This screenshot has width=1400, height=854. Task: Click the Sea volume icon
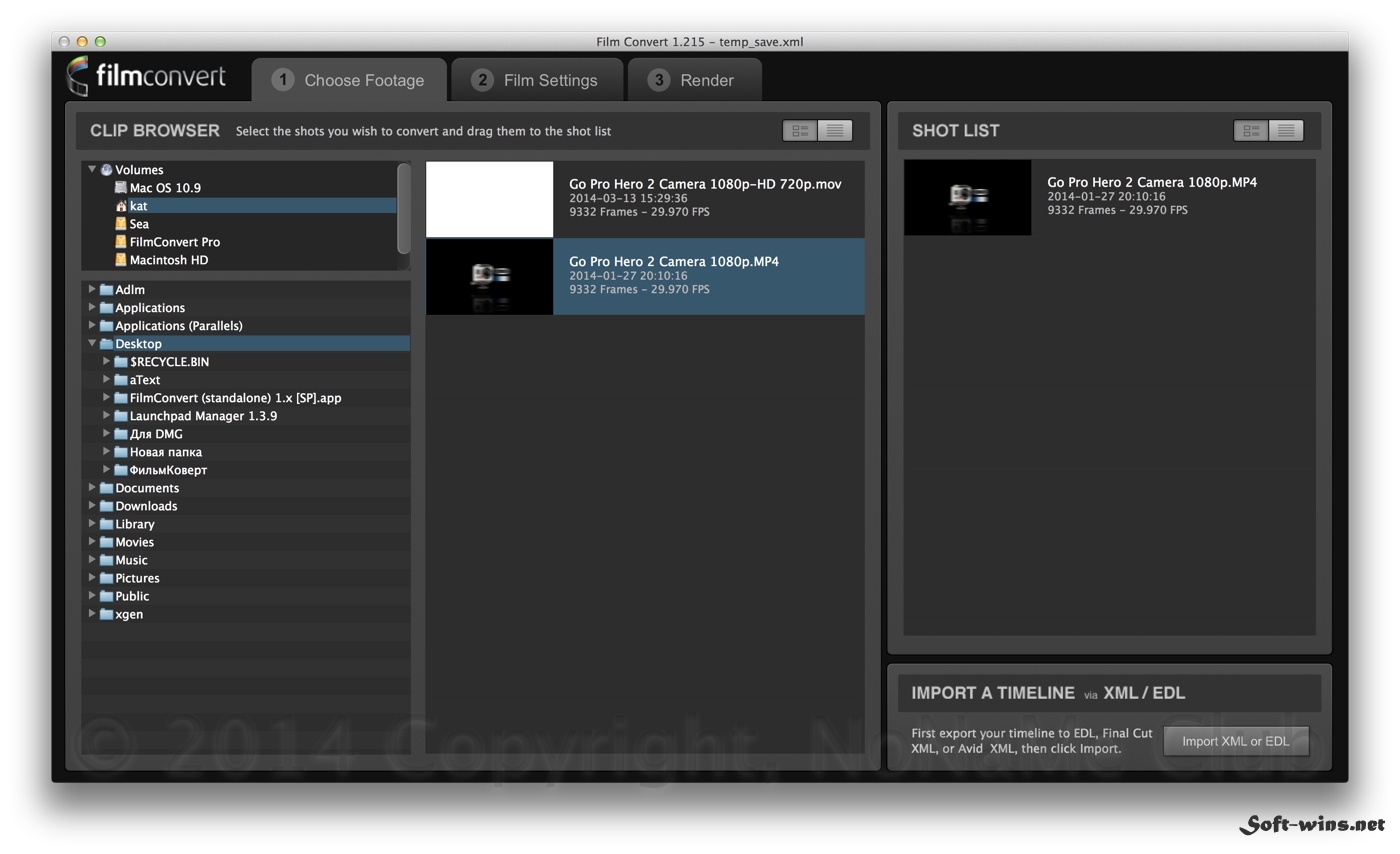(x=121, y=224)
